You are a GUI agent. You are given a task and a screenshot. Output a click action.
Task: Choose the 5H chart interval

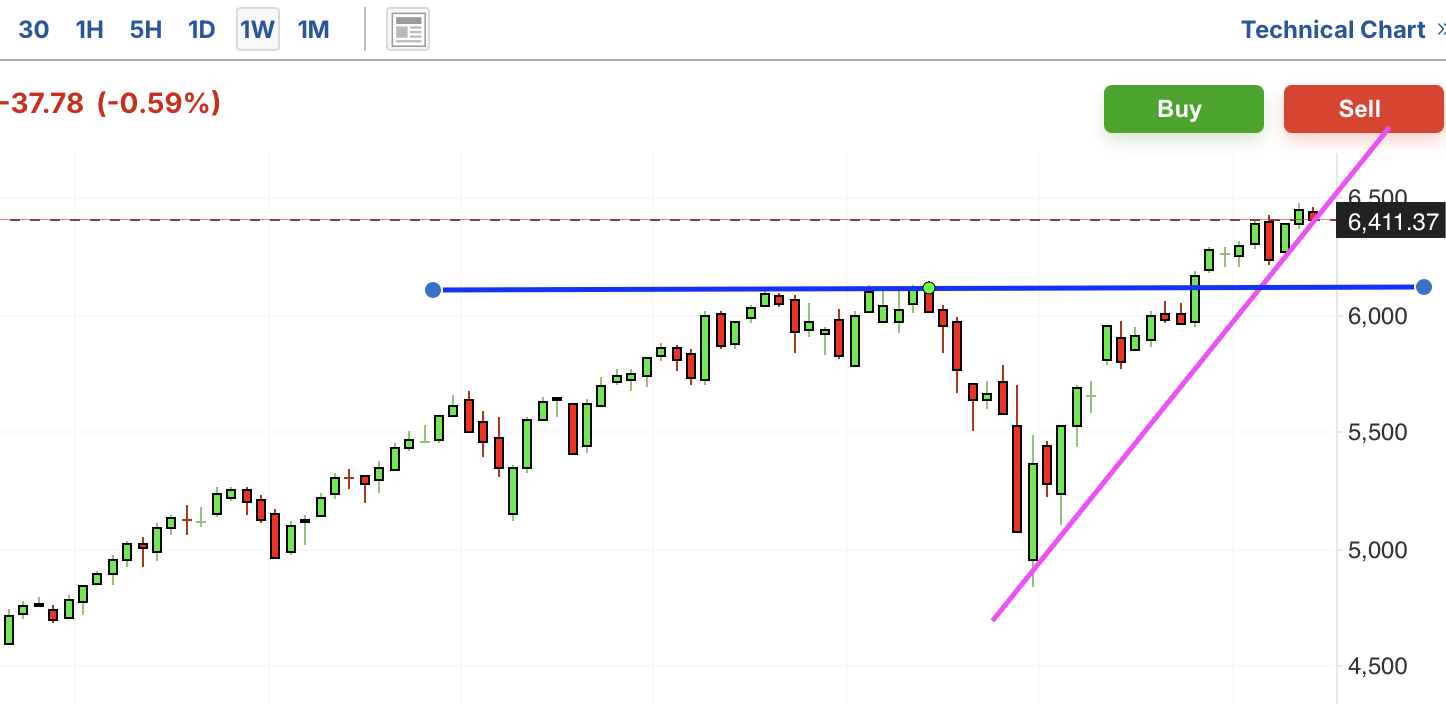pyautogui.click(x=146, y=30)
